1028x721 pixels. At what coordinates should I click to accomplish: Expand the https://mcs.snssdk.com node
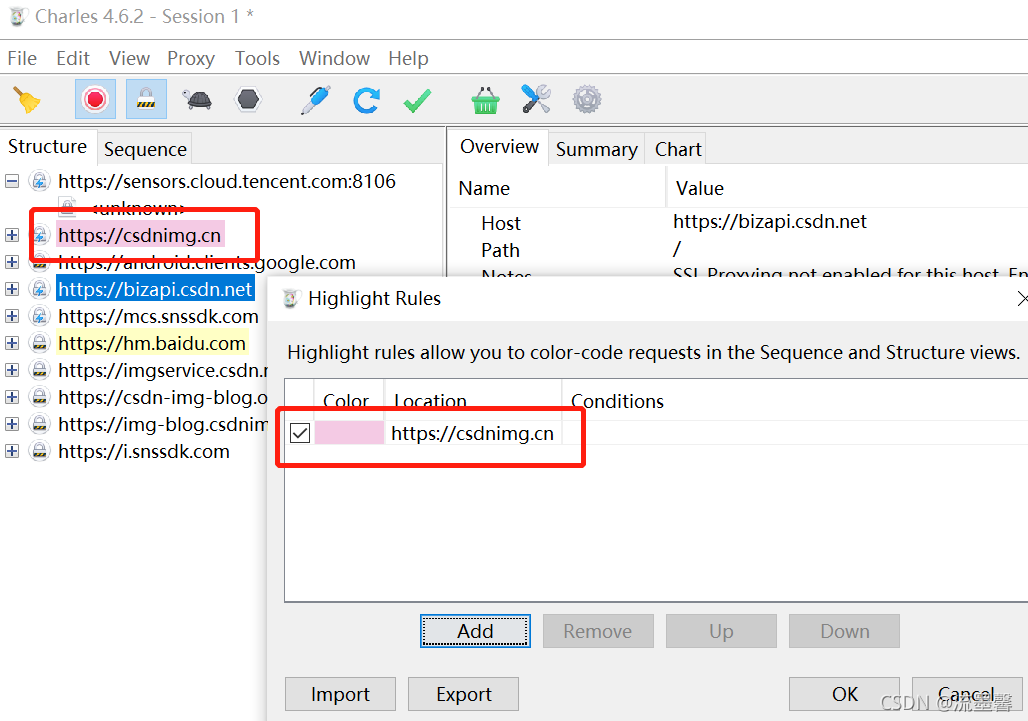click(12, 316)
